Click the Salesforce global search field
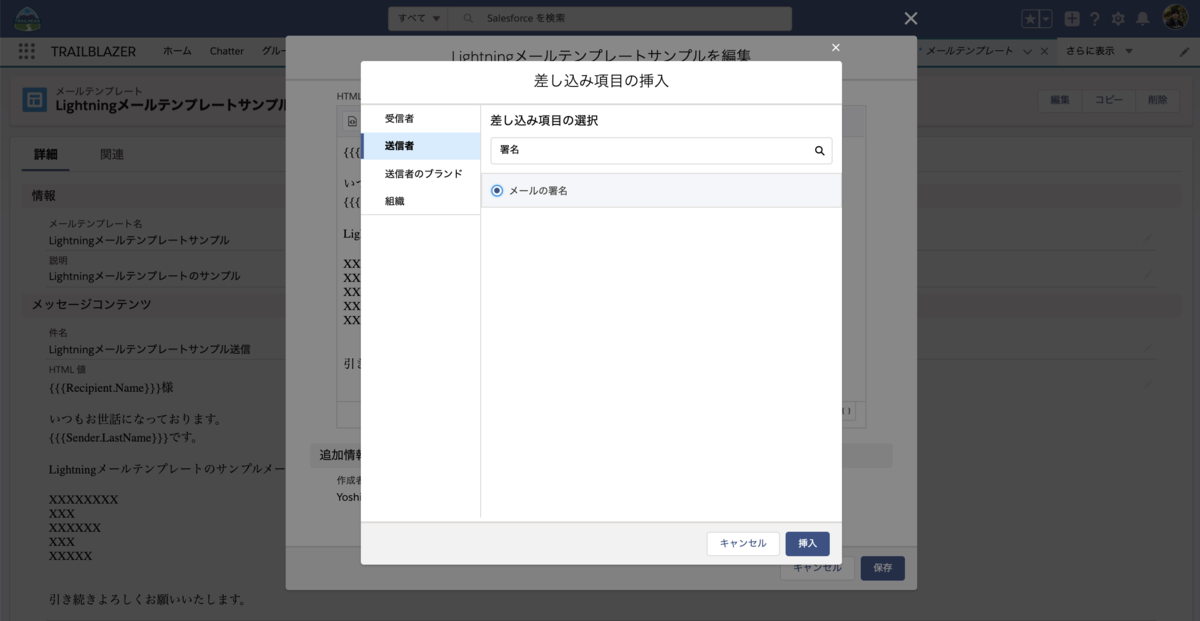Viewport: 1200px width, 621px height. (x=620, y=19)
